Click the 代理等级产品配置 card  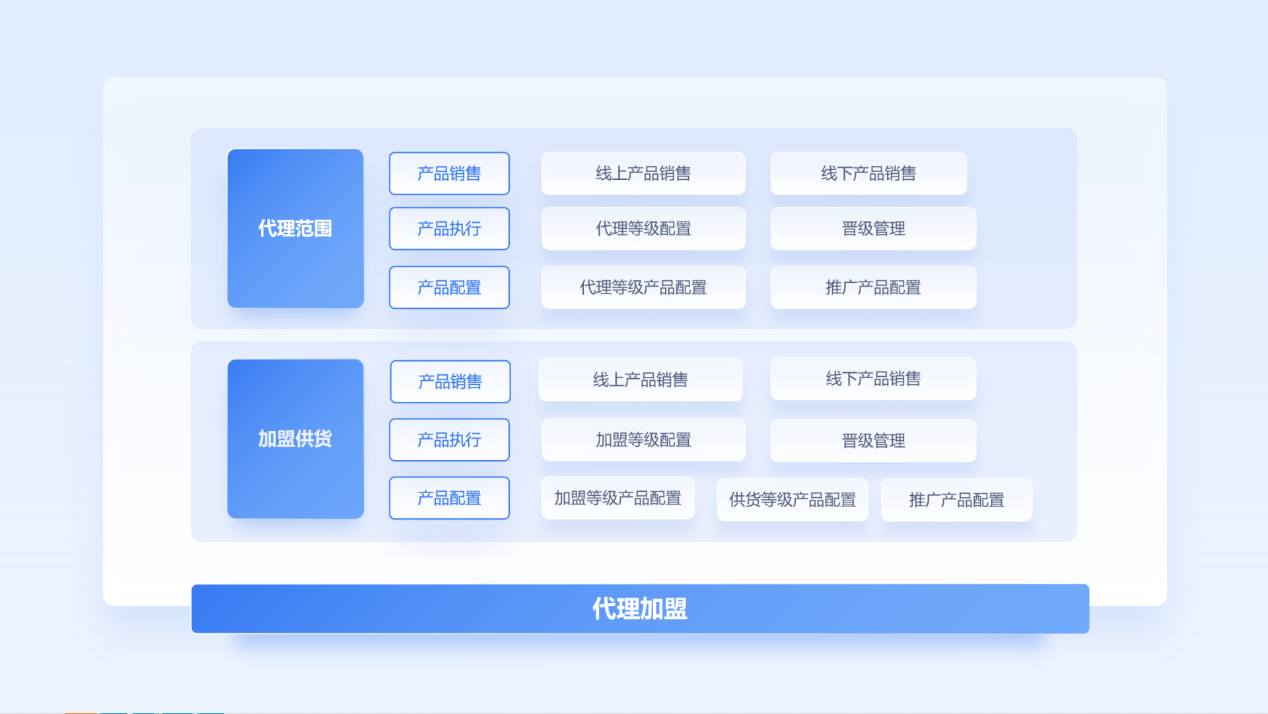pyautogui.click(x=643, y=287)
